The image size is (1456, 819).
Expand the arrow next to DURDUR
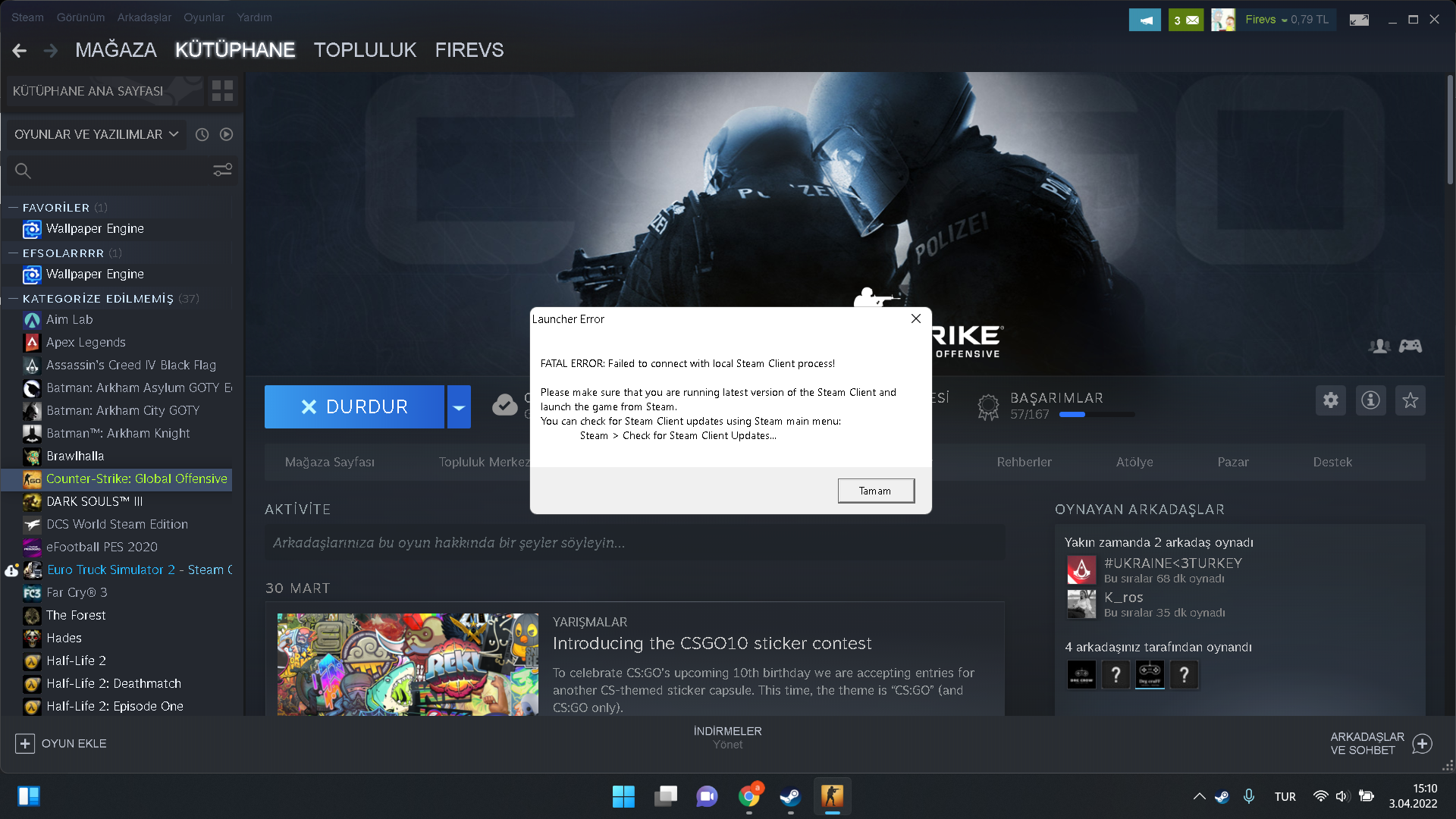pos(459,407)
